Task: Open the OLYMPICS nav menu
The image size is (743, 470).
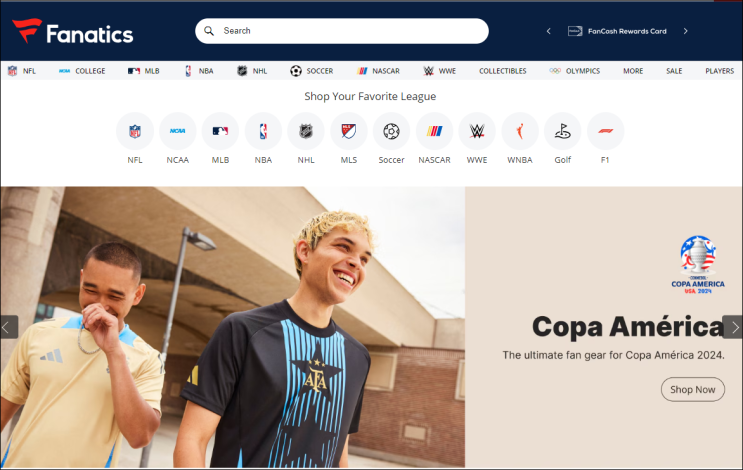Action: click(x=575, y=71)
